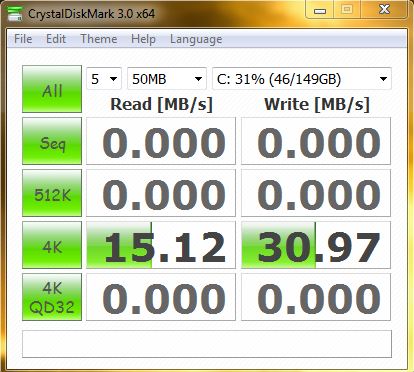Run the 4K random benchmark

pyautogui.click(x=52, y=245)
